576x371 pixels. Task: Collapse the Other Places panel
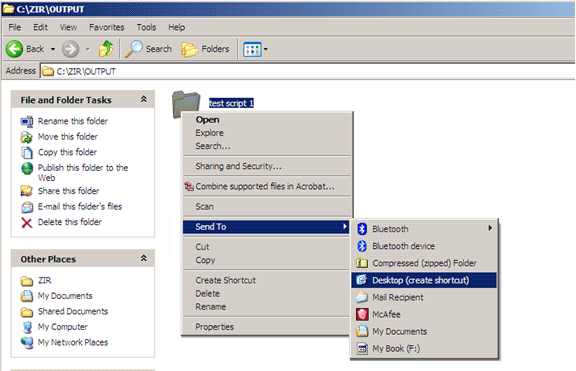click(144, 259)
